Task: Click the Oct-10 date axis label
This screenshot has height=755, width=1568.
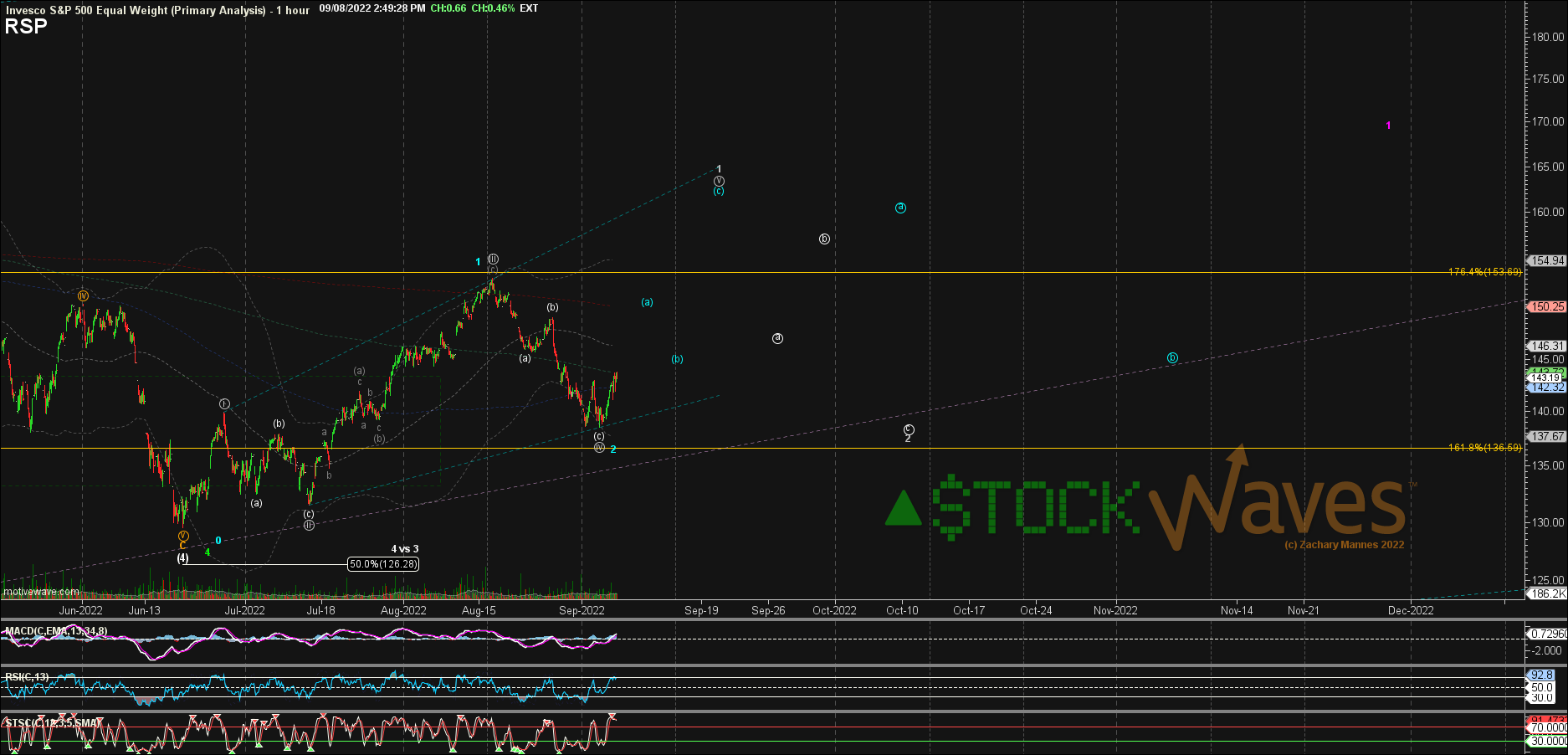Action: (902, 610)
